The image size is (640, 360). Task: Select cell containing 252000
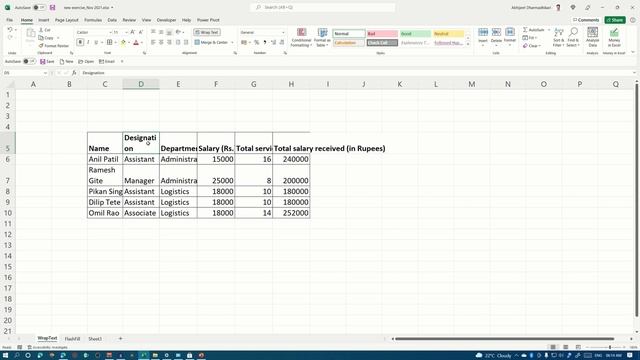[x=291, y=213]
